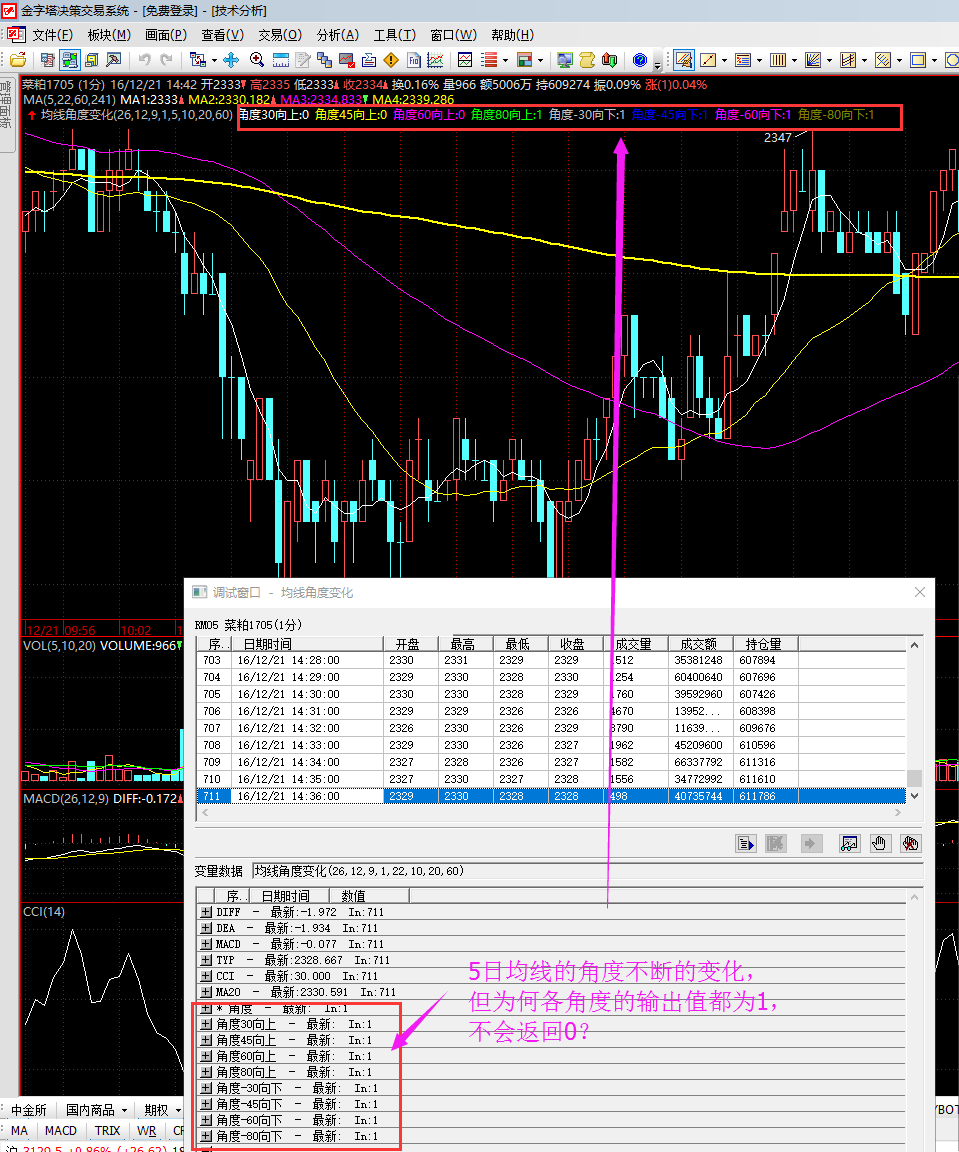Select the vertical parallel lines drawing tool
The height and width of the screenshot is (1152, 959).
[x=778, y=60]
